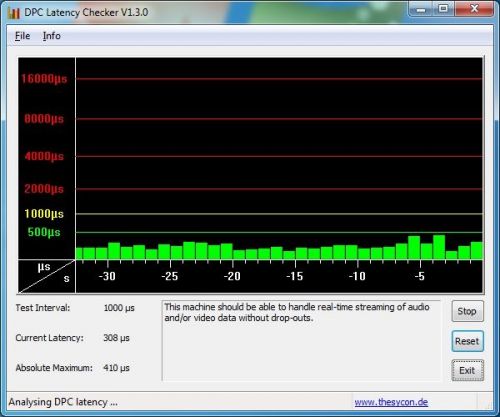Click the -30 second axis marker

[x=107, y=276]
